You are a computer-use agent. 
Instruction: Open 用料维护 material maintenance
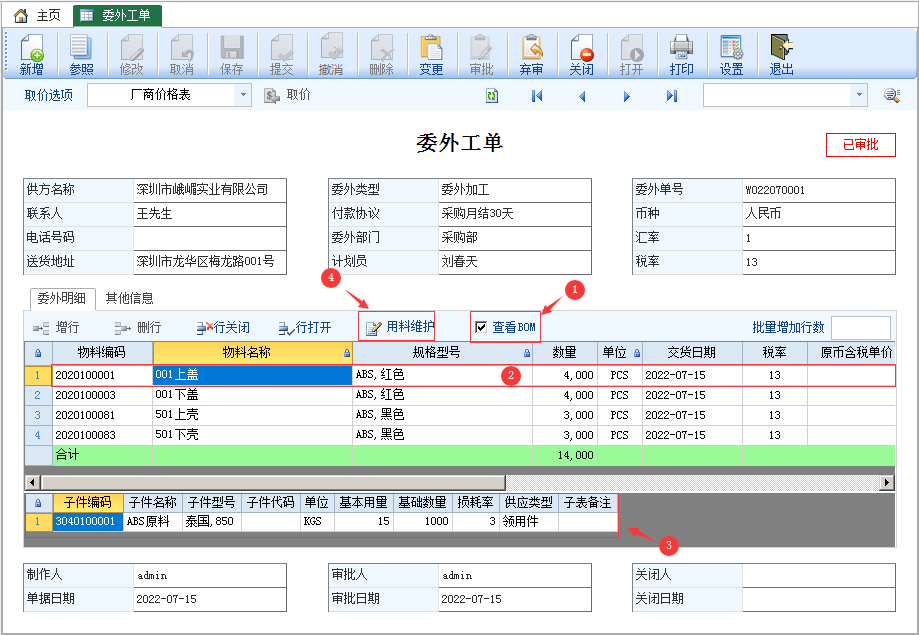coord(397,327)
